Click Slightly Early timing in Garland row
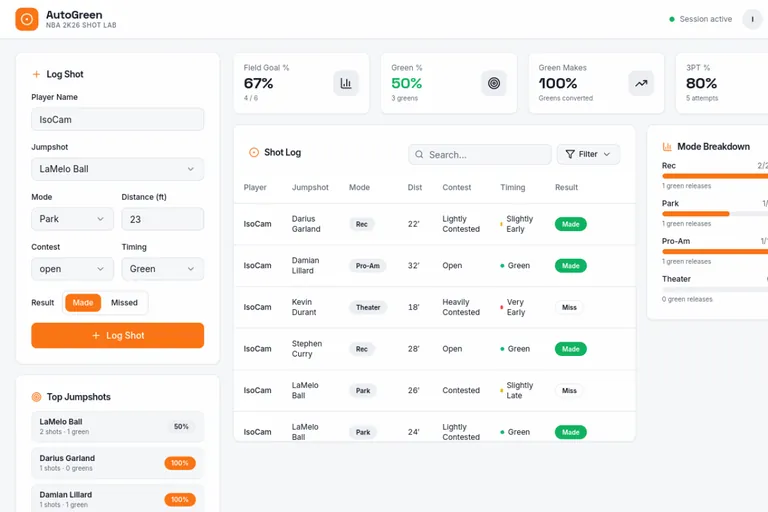Viewport: 768px width, 512px height. pos(520,224)
